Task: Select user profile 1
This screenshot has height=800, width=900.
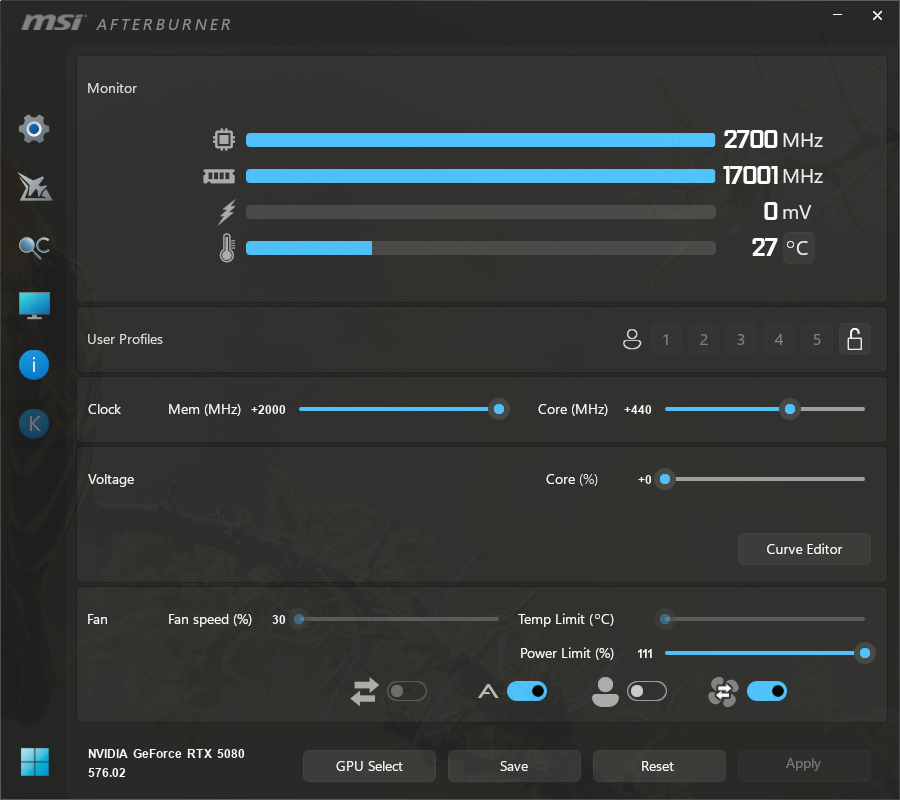Action: pyautogui.click(x=666, y=339)
